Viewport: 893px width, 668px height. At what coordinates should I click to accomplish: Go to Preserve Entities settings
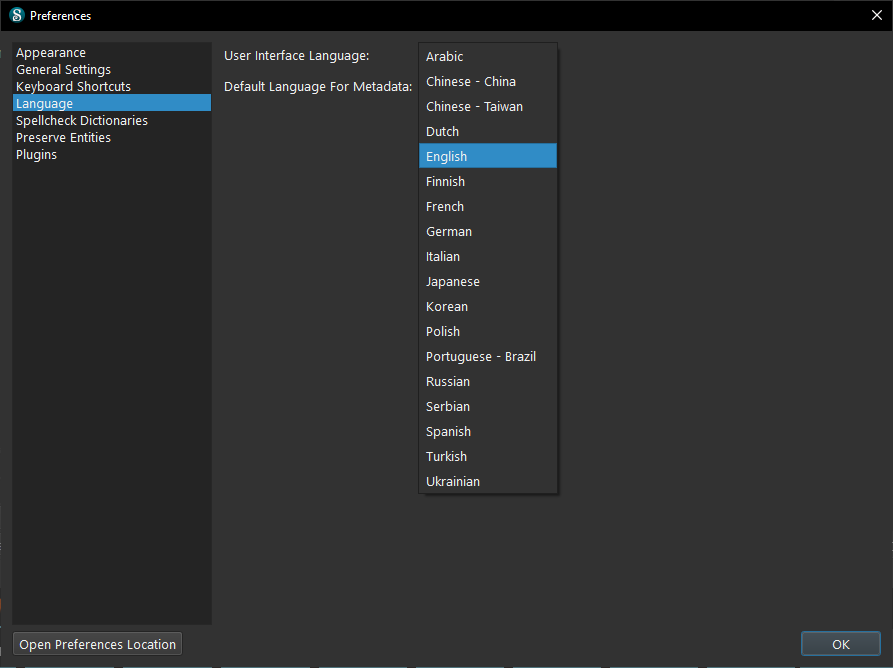(63, 138)
